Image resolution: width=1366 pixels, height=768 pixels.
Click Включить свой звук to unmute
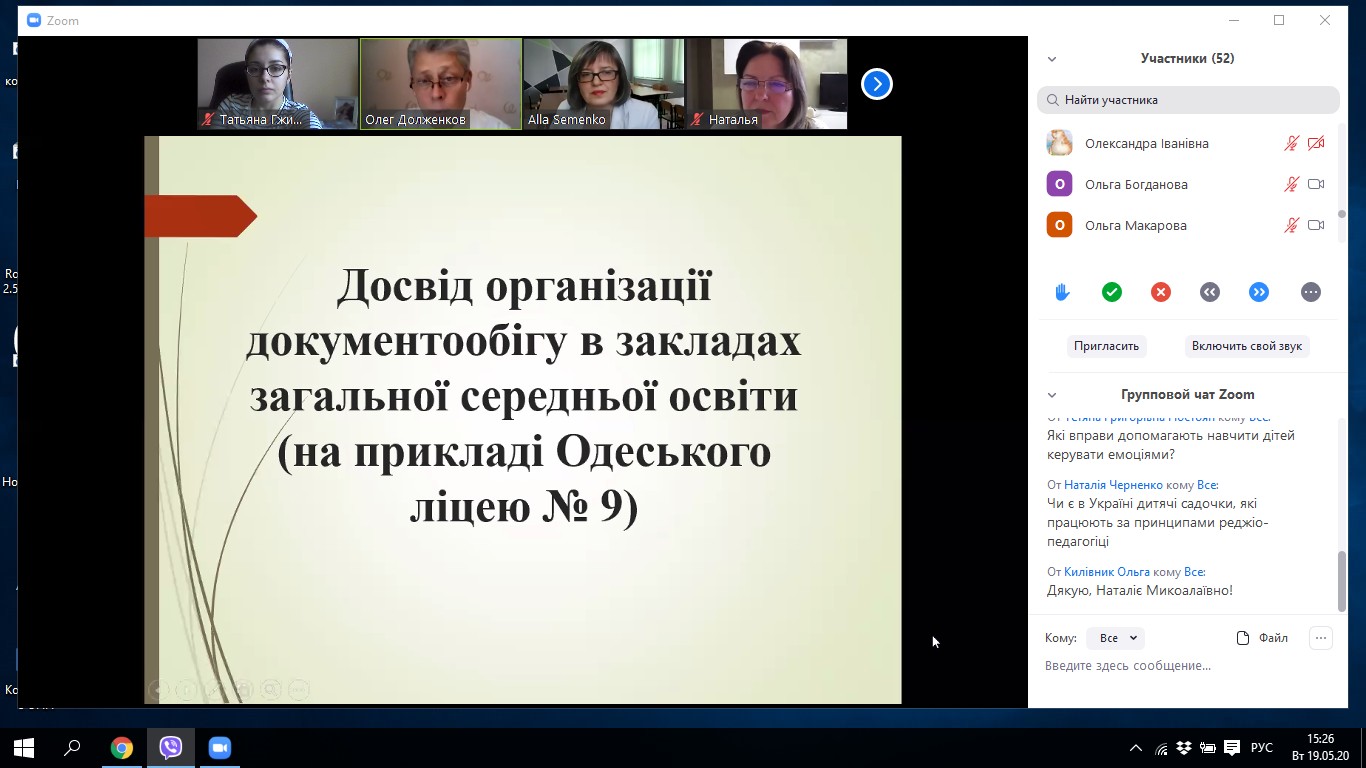point(1247,346)
